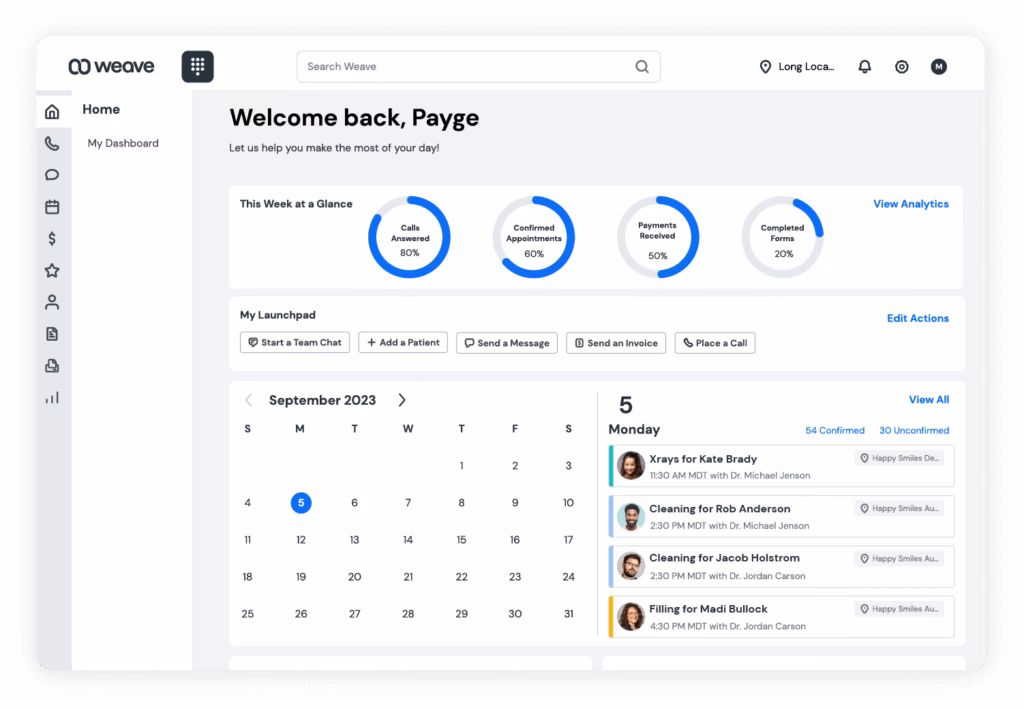Open the dial pad icon
Image resolution: width=1024 pixels, height=710 pixels.
coord(197,66)
